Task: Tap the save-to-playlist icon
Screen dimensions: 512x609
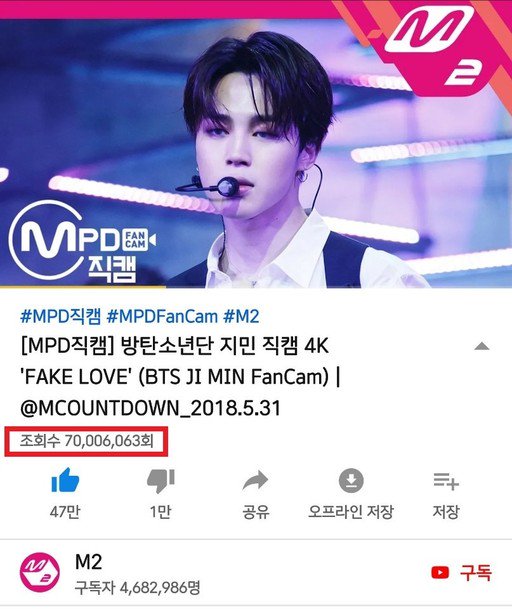Action: 446,481
